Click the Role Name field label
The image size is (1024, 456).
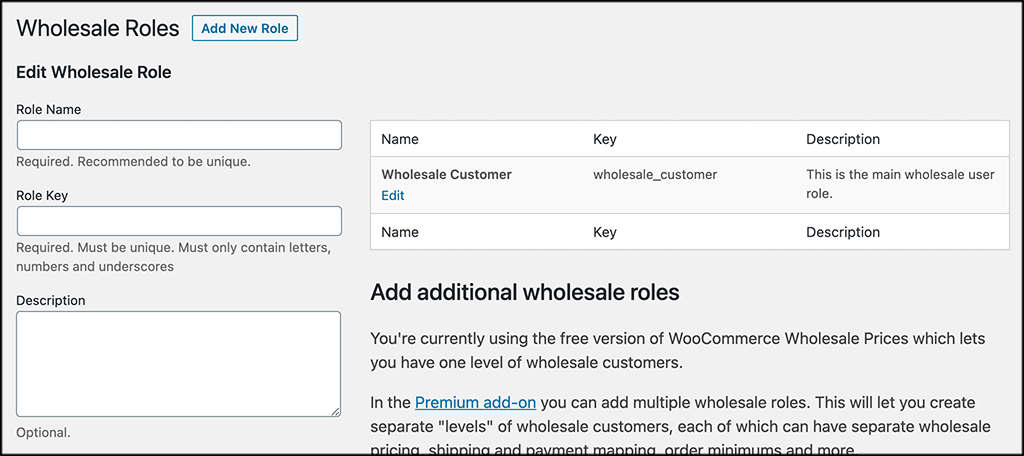coord(49,109)
